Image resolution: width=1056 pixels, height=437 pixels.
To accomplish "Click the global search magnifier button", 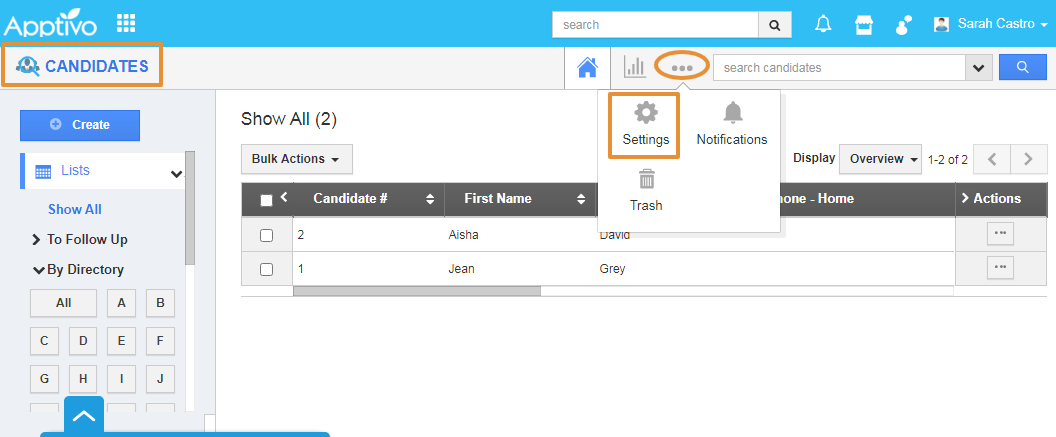I will tap(774, 25).
